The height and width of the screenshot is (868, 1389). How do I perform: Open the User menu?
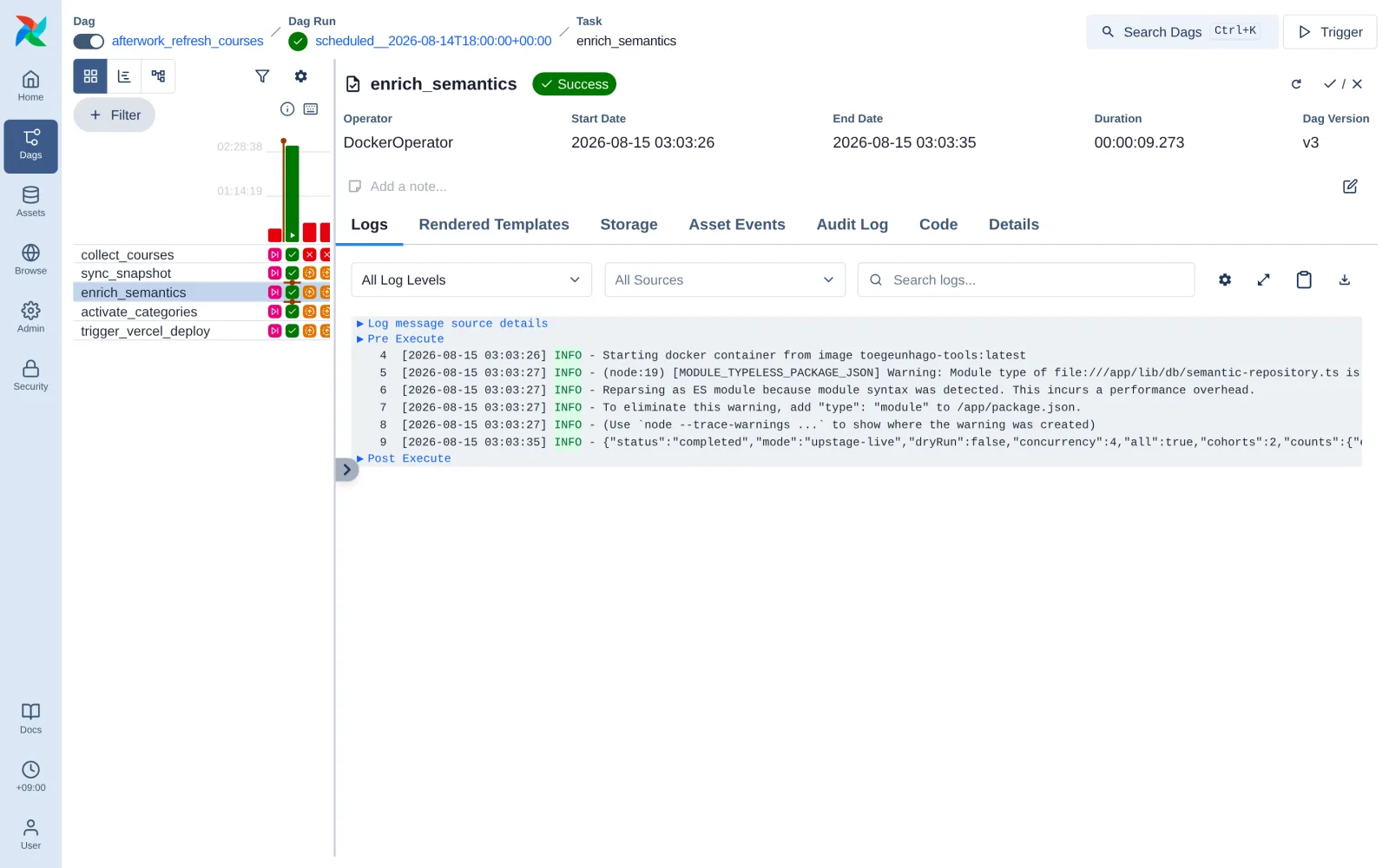click(x=30, y=835)
